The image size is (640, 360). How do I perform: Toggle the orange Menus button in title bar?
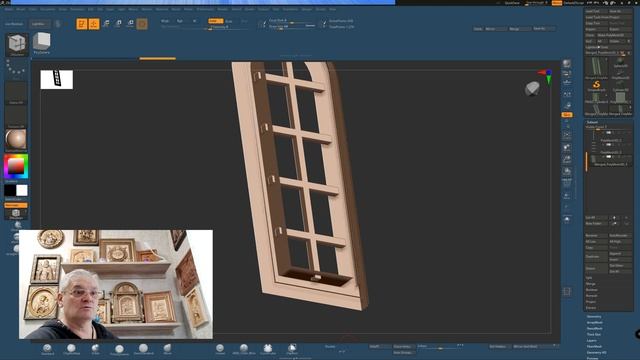click(557, 3)
